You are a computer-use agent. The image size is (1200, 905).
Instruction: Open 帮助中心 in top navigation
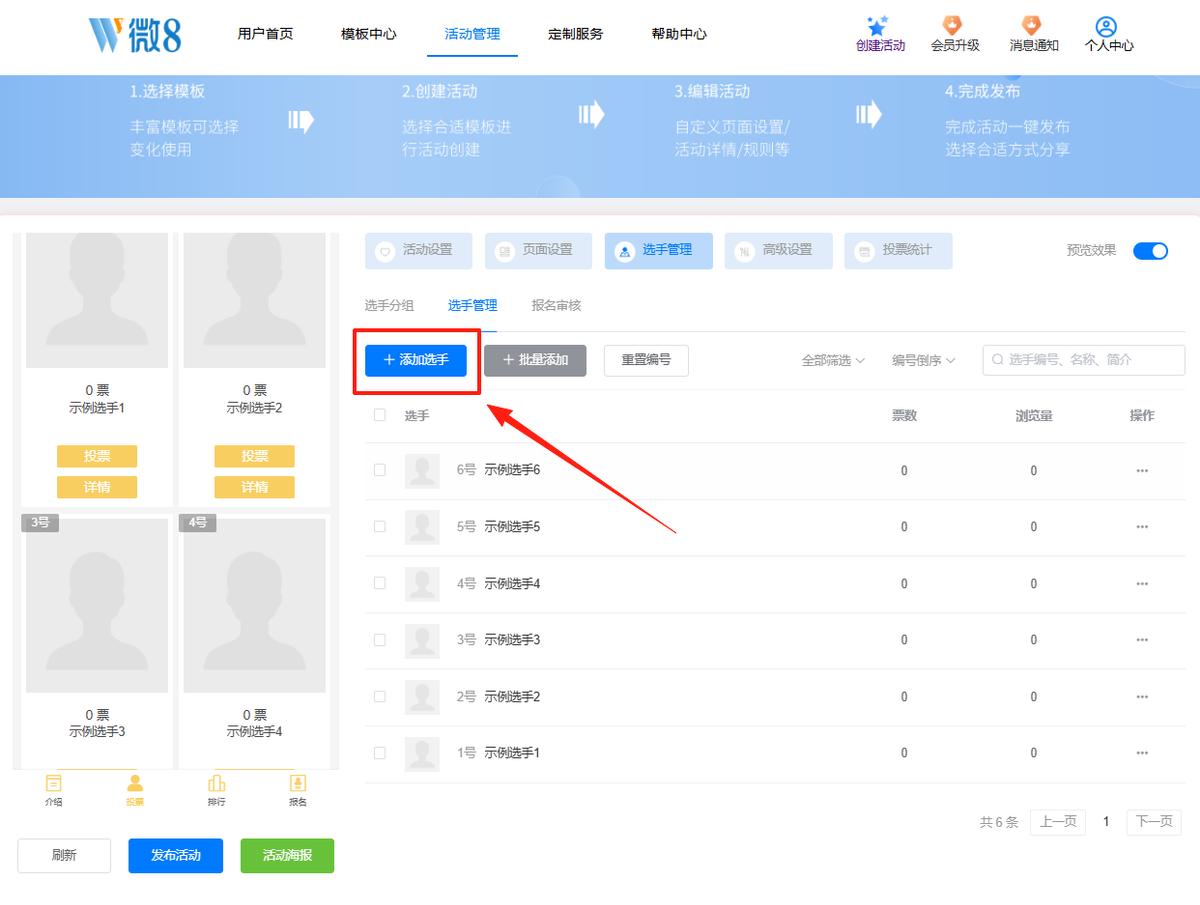[x=679, y=34]
